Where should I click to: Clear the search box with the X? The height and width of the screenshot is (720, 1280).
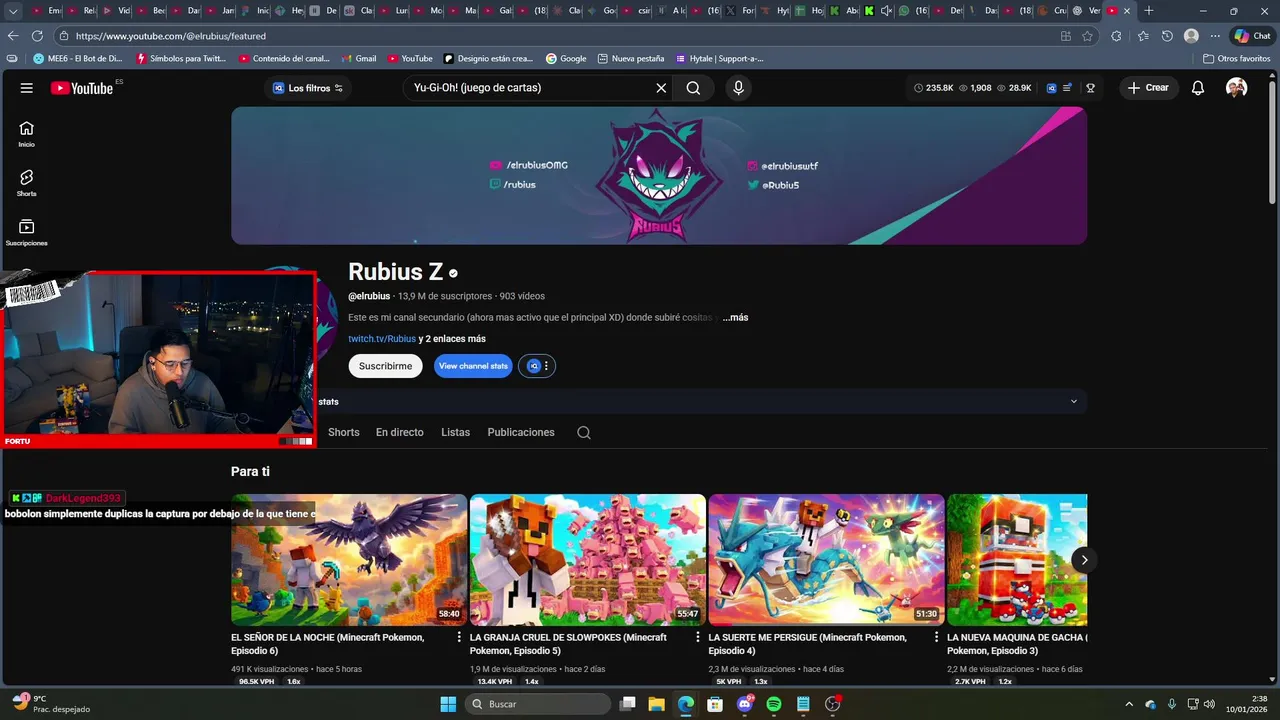coord(661,88)
